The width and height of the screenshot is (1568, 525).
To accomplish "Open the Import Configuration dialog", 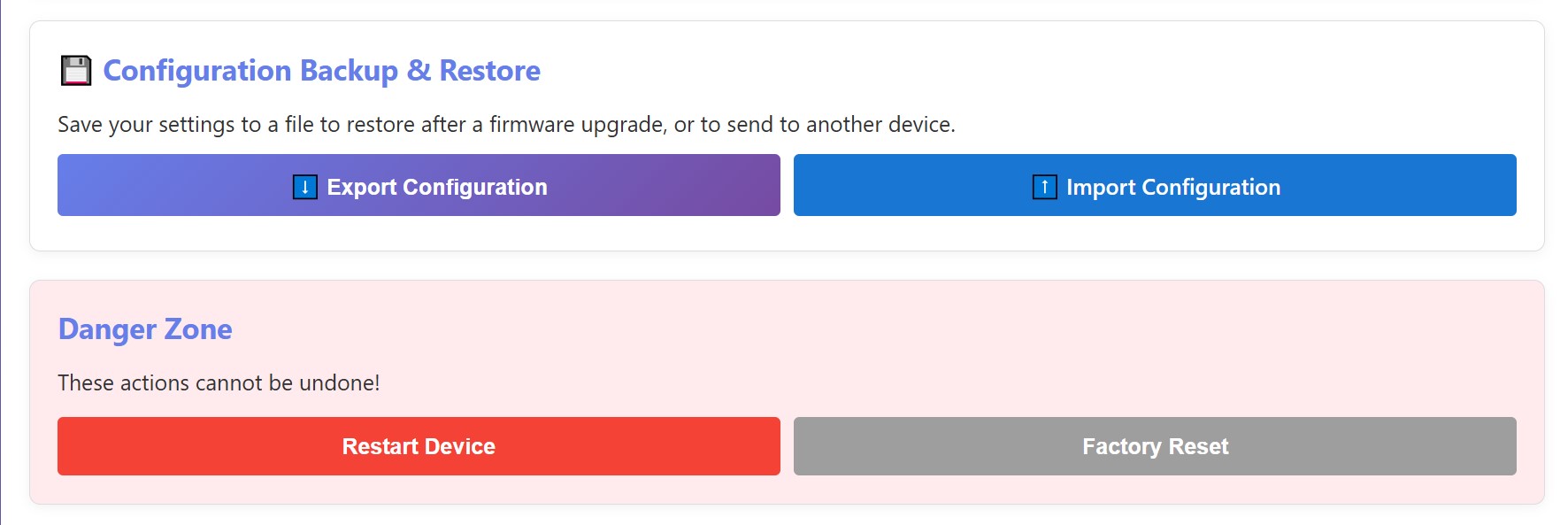I will coord(1155,185).
